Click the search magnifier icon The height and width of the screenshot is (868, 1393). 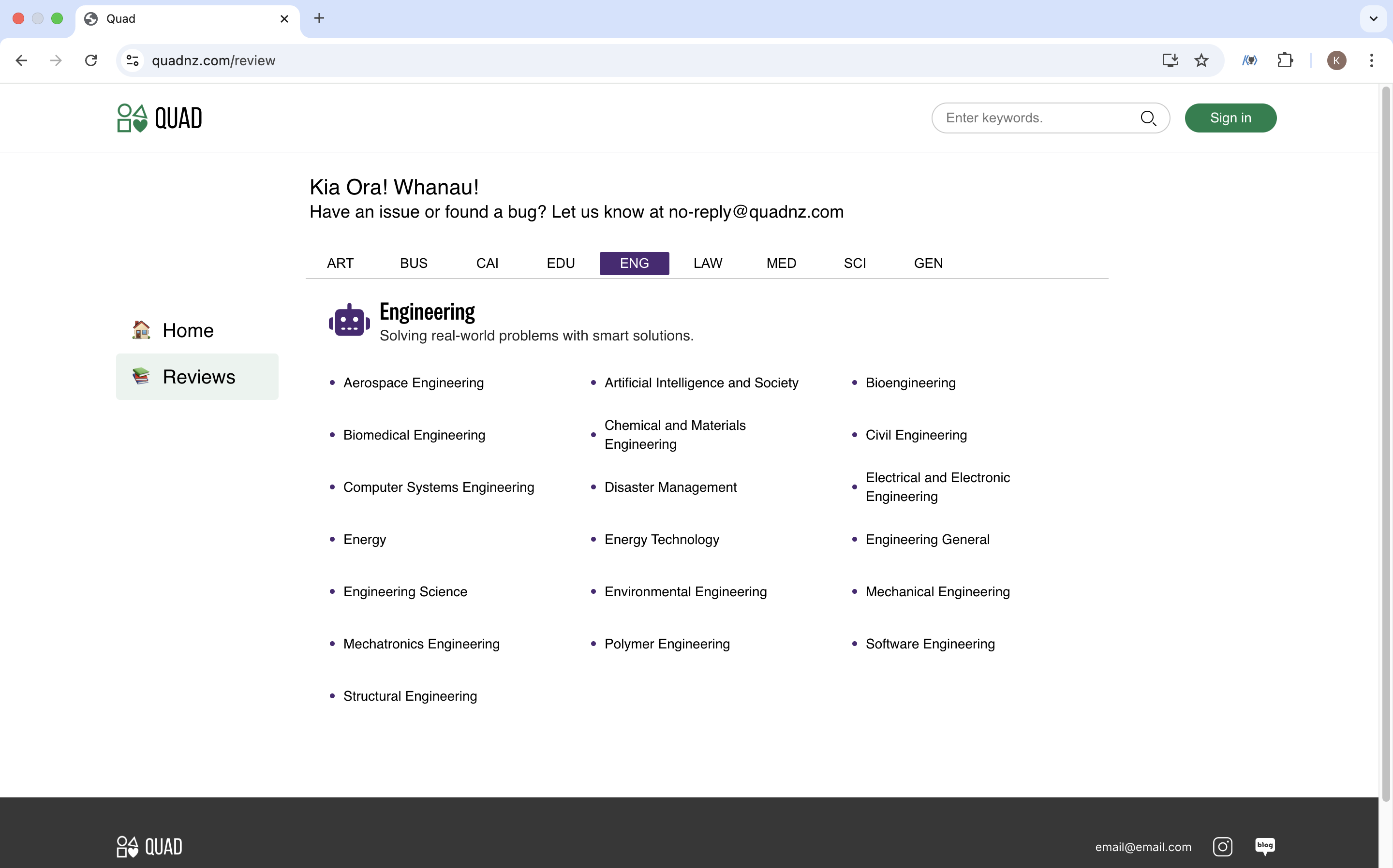coord(1148,118)
